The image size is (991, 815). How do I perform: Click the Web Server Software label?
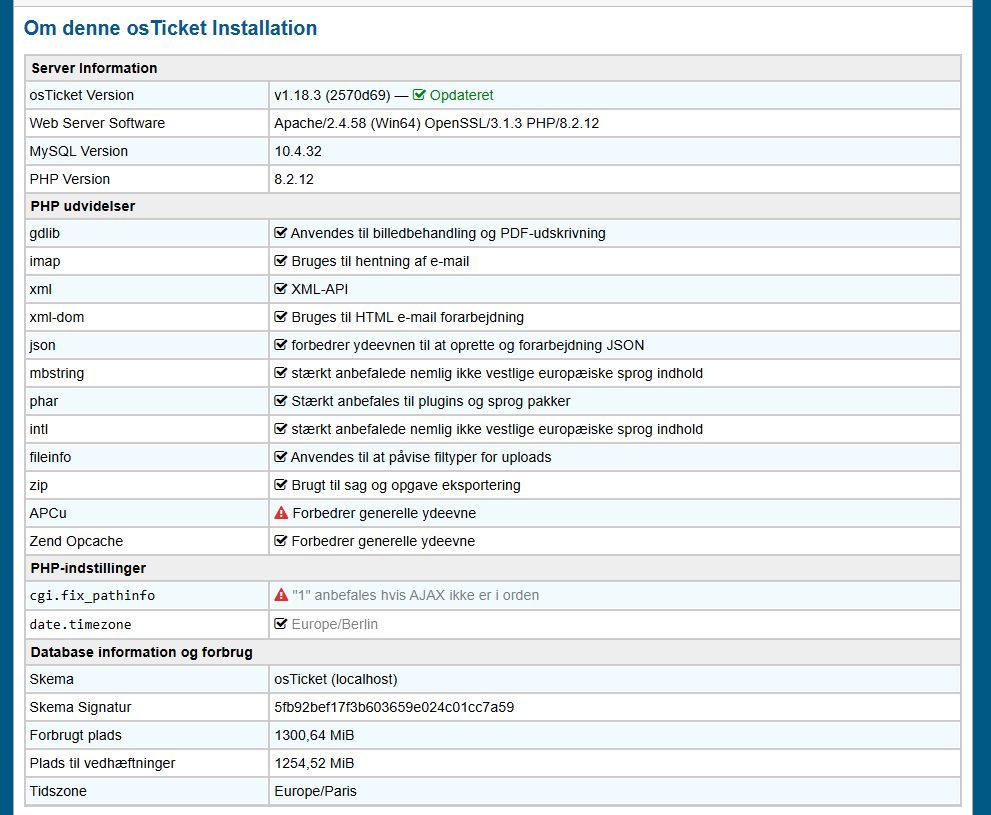coord(97,123)
